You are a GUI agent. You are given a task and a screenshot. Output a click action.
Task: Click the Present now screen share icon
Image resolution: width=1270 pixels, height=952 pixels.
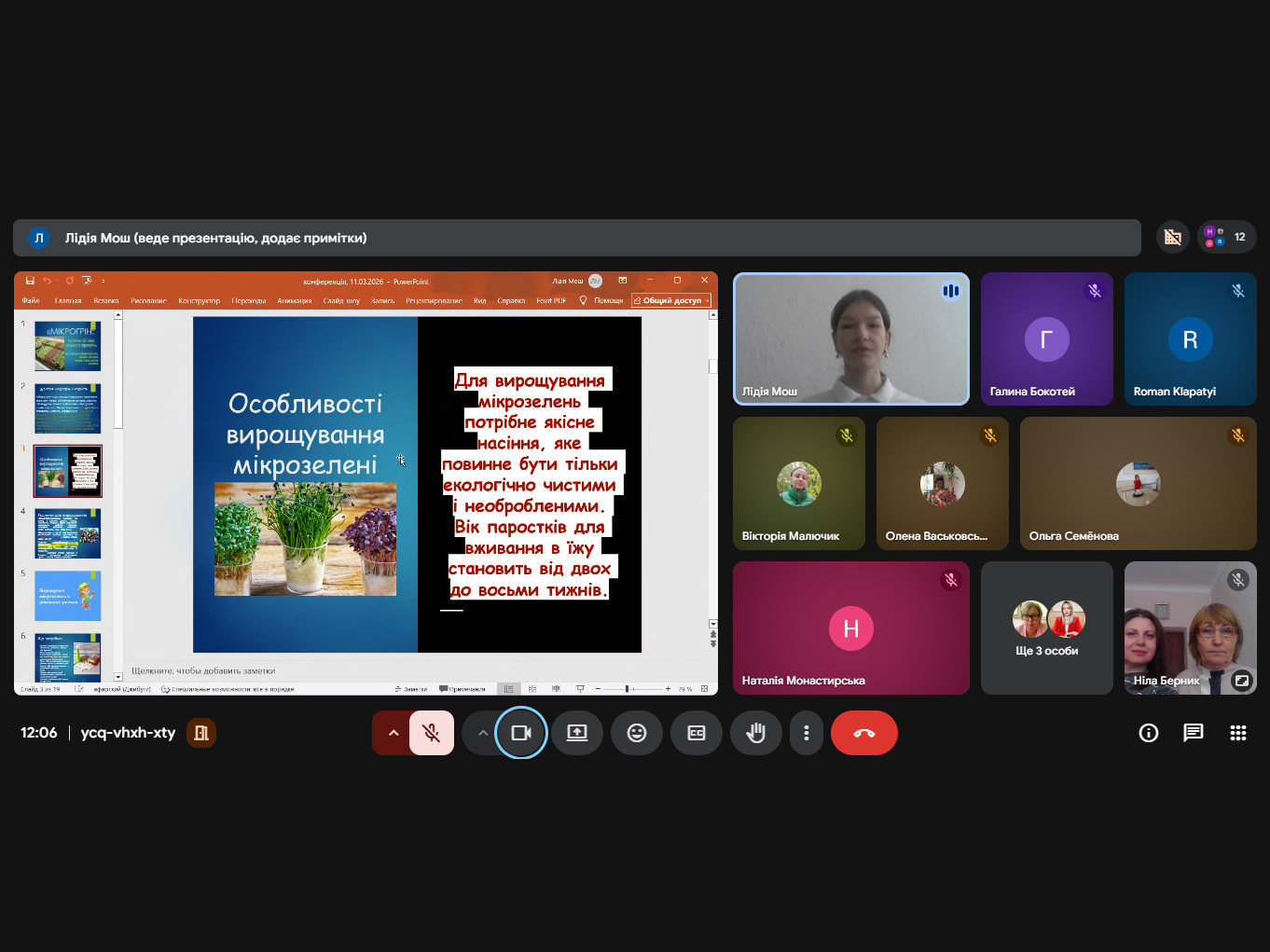tap(577, 733)
